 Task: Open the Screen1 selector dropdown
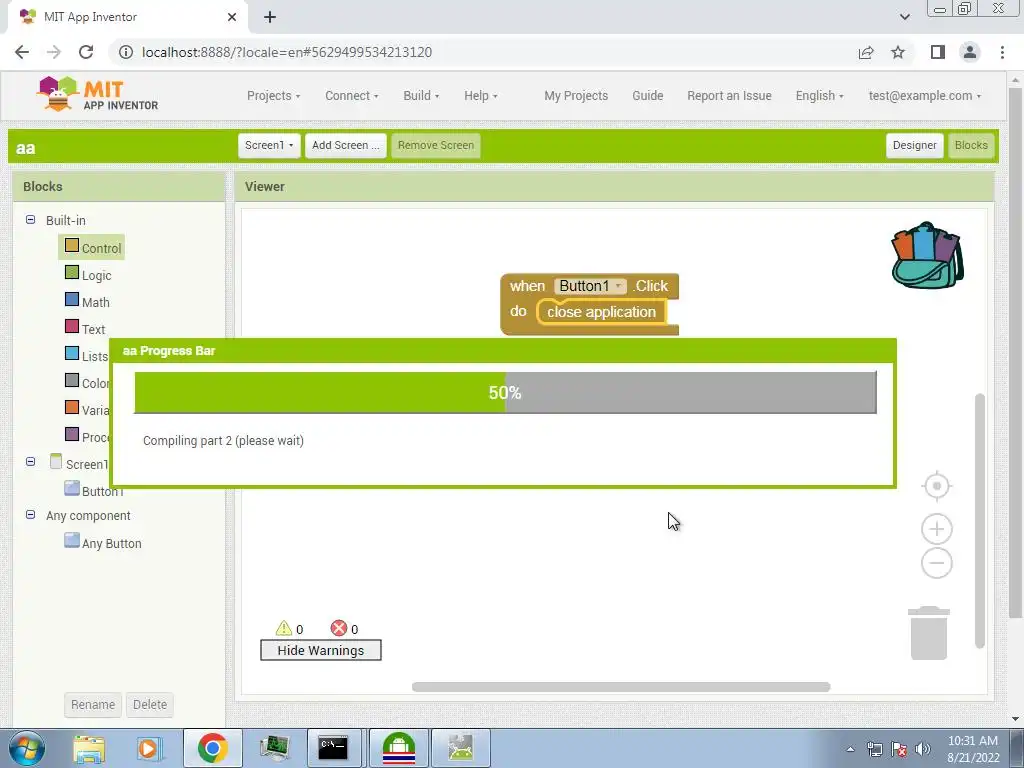click(269, 145)
